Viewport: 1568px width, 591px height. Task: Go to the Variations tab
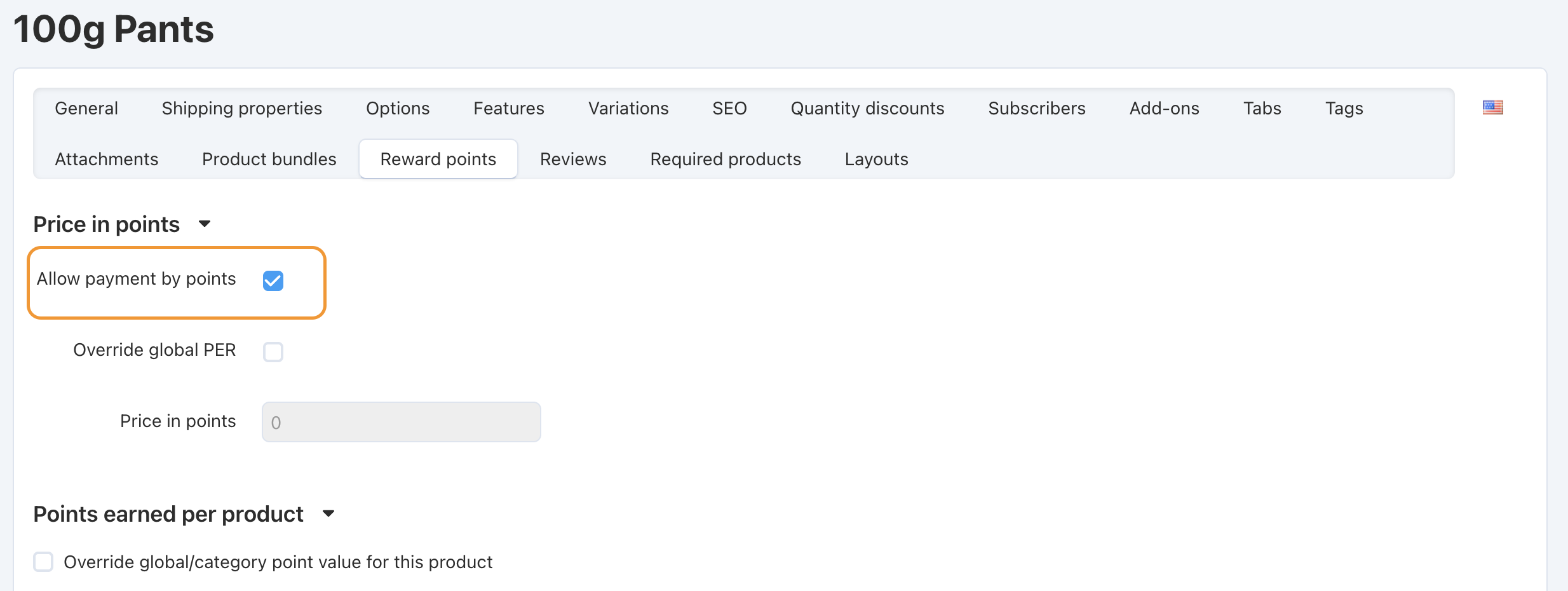[628, 108]
